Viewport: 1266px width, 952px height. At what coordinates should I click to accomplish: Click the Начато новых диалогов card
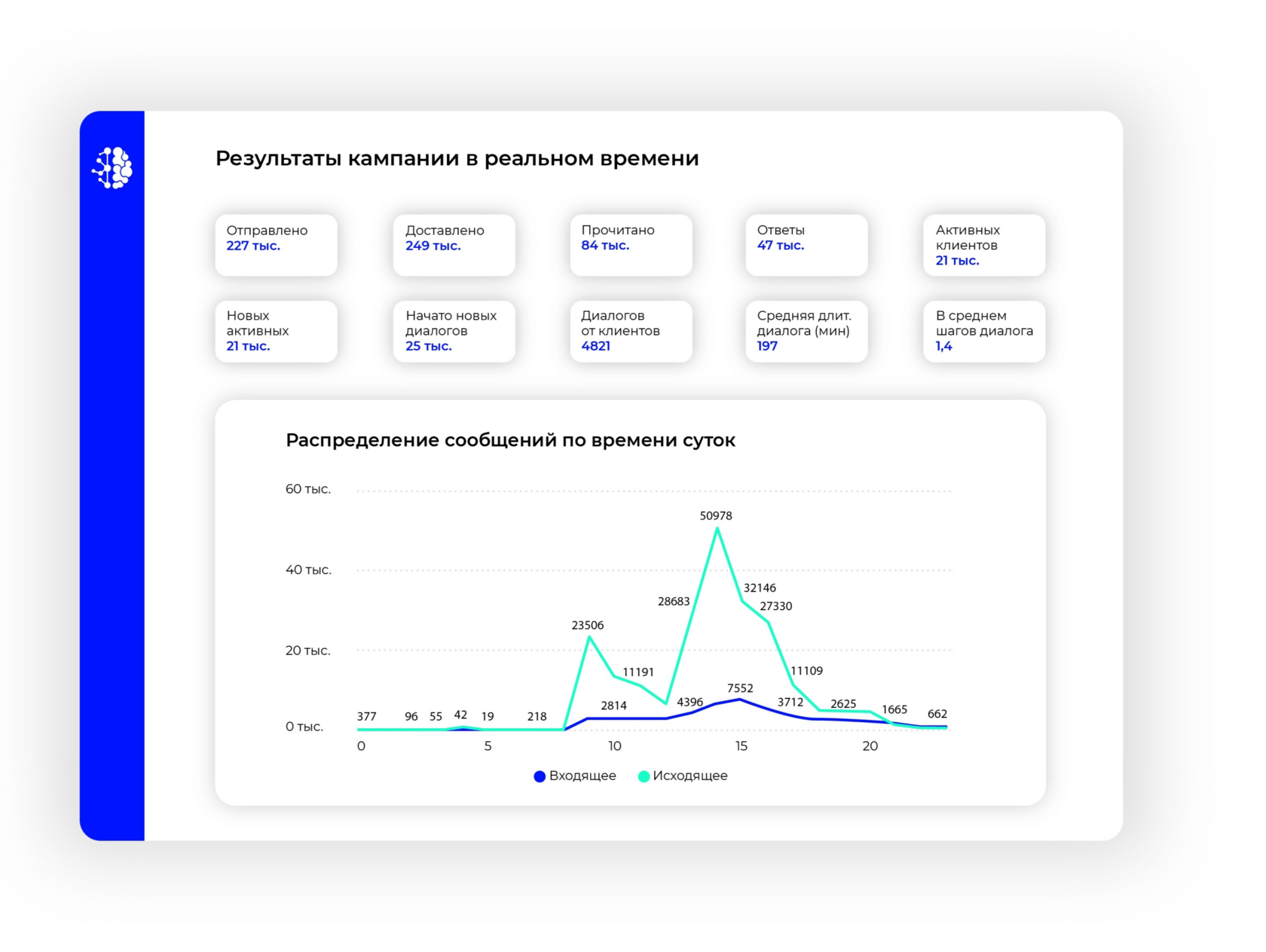click(x=454, y=331)
